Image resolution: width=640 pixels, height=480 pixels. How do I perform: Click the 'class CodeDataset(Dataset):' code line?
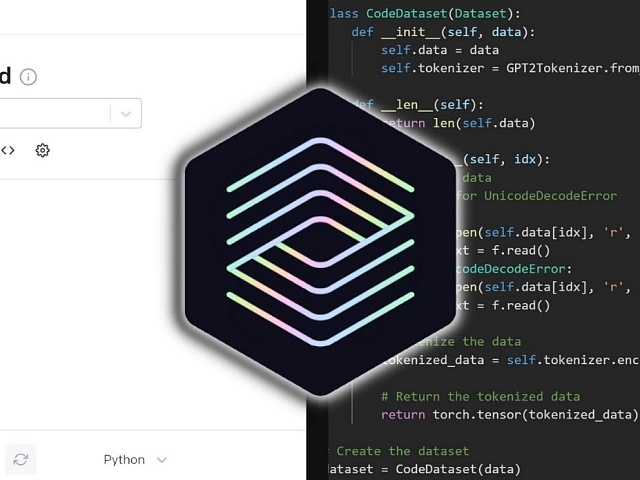point(424,13)
